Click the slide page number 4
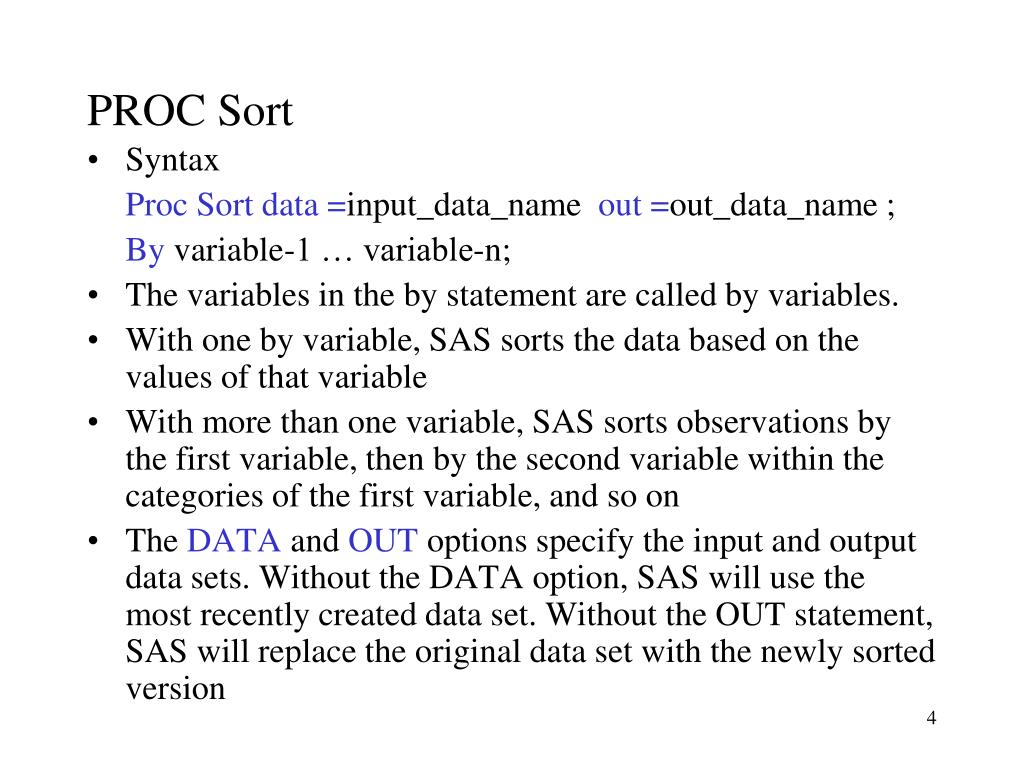 tap(931, 718)
